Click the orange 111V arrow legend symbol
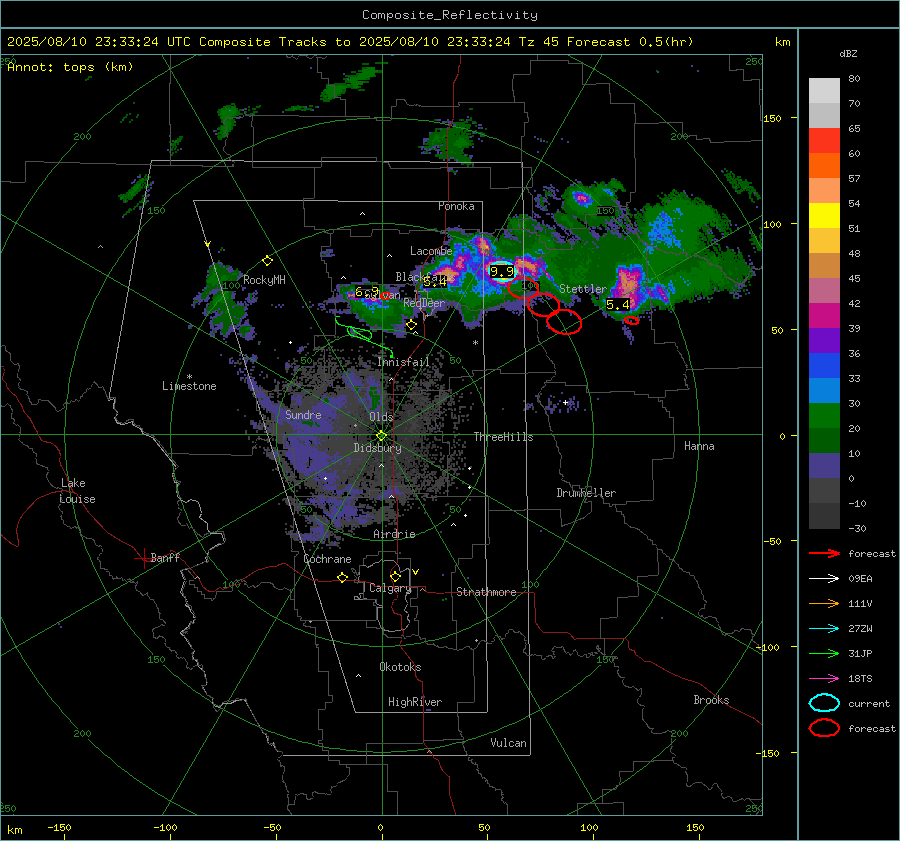The width and height of the screenshot is (900, 841). [824, 603]
